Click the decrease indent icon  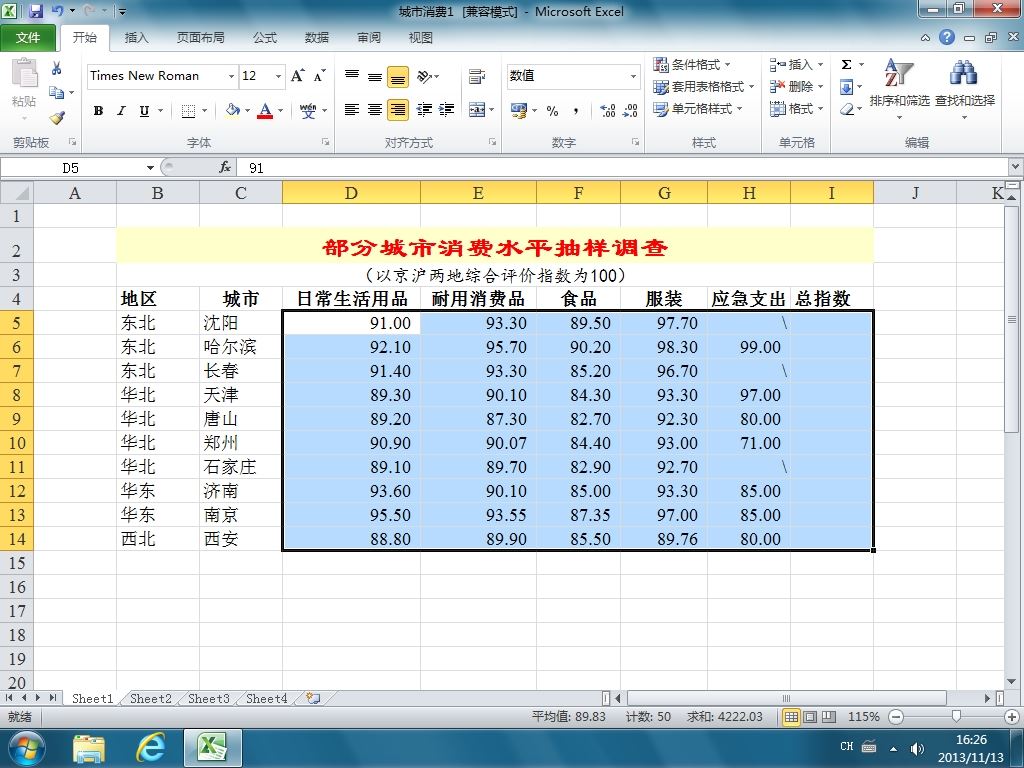[x=424, y=110]
